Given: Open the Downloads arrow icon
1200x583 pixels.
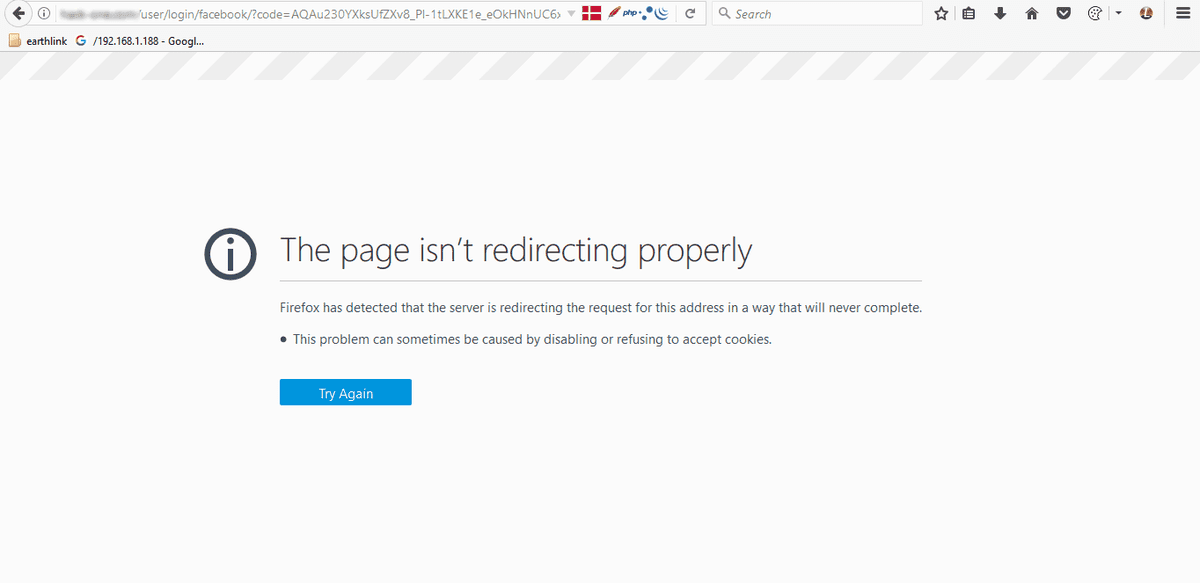Looking at the screenshot, I should pyautogui.click(x=1000, y=14).
